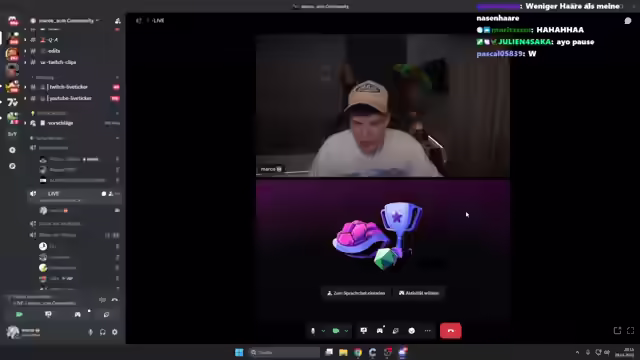Open microphone options arrow in call bar

point(323,331)
